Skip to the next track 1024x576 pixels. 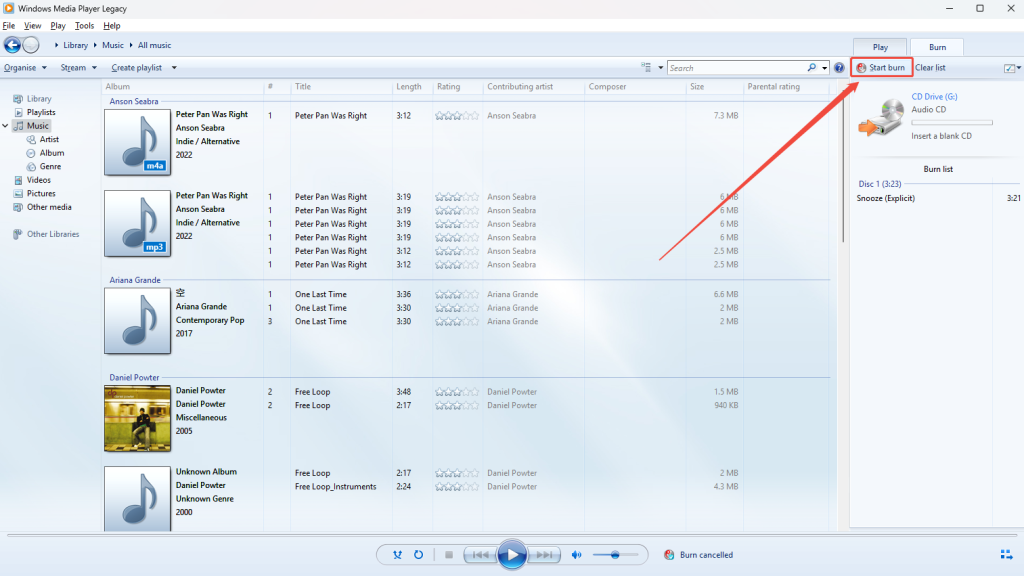point(544,555)
